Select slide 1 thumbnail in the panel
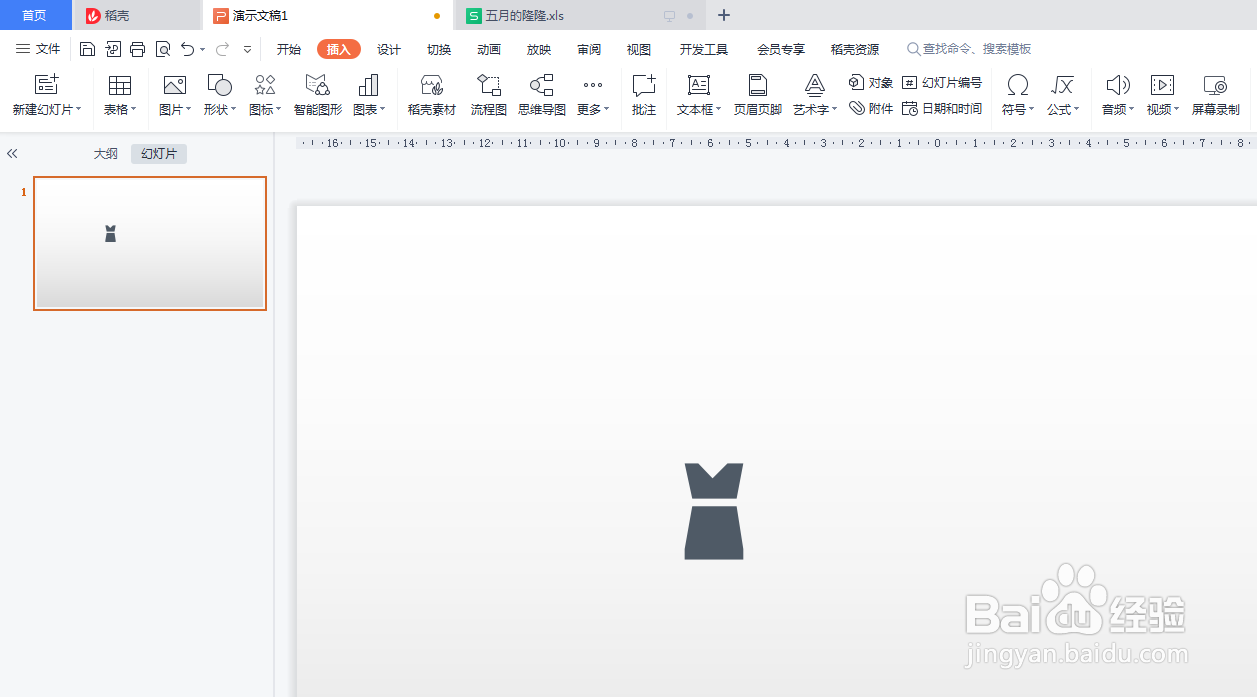 150,243
